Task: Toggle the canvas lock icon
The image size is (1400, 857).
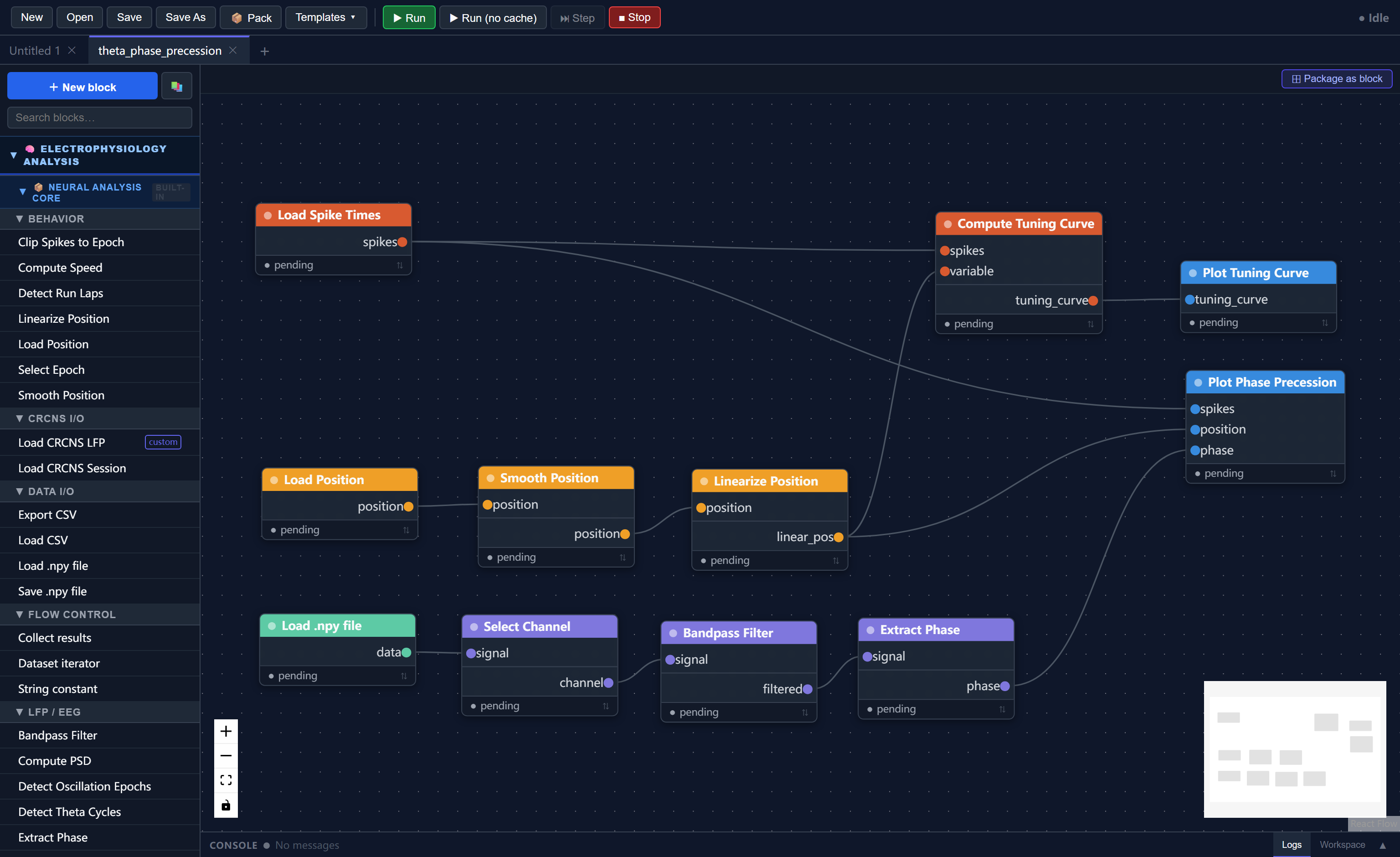Action: point(226,805)
